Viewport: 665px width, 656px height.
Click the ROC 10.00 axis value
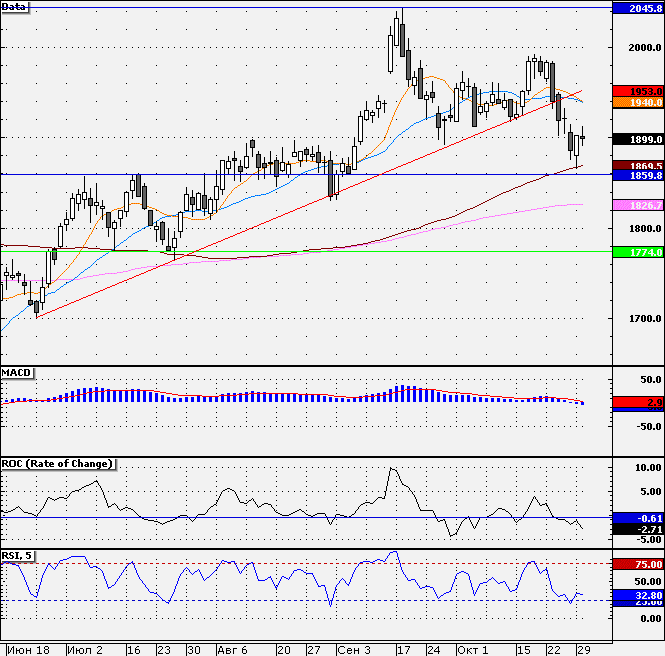(648, 467)
